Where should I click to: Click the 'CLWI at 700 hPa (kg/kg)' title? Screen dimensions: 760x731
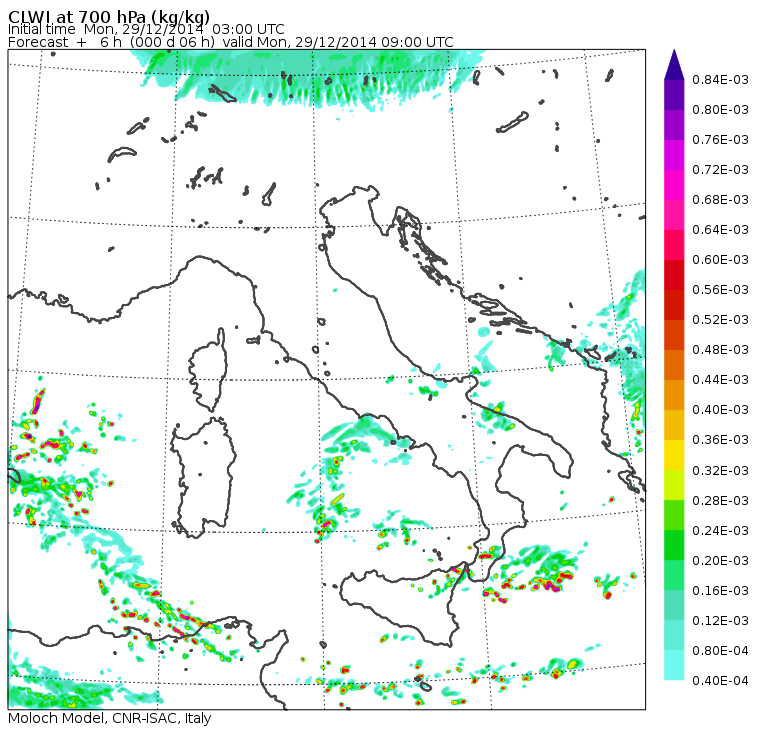pos(109,17)
